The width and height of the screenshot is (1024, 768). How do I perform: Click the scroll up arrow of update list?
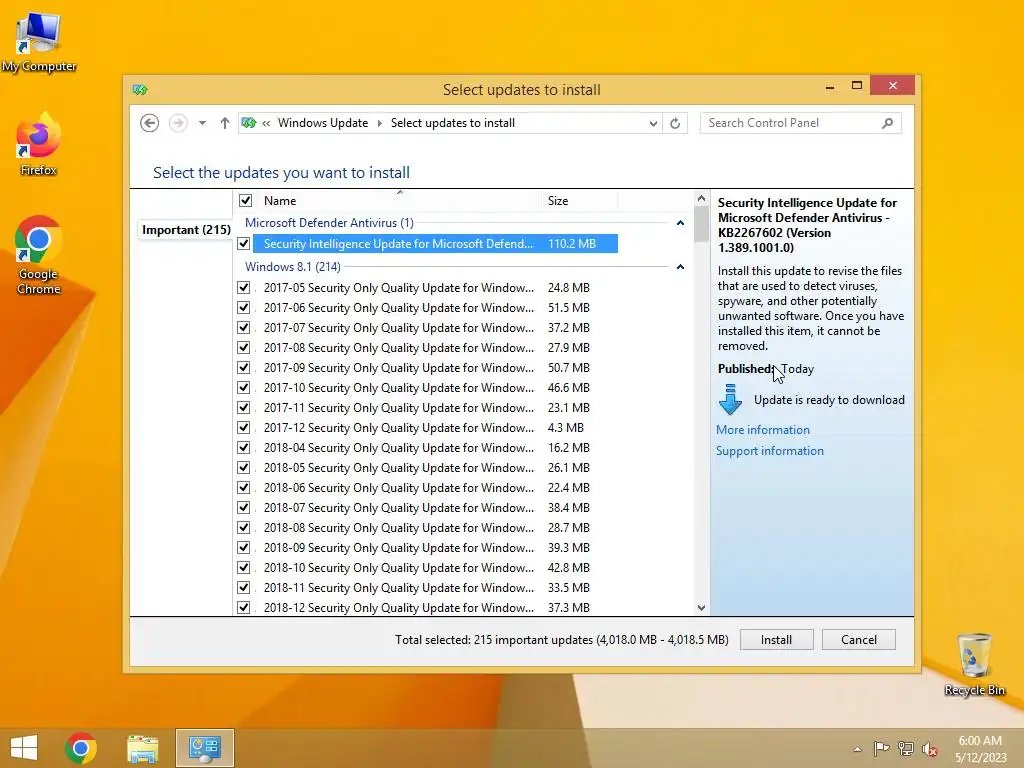(701, 198)
